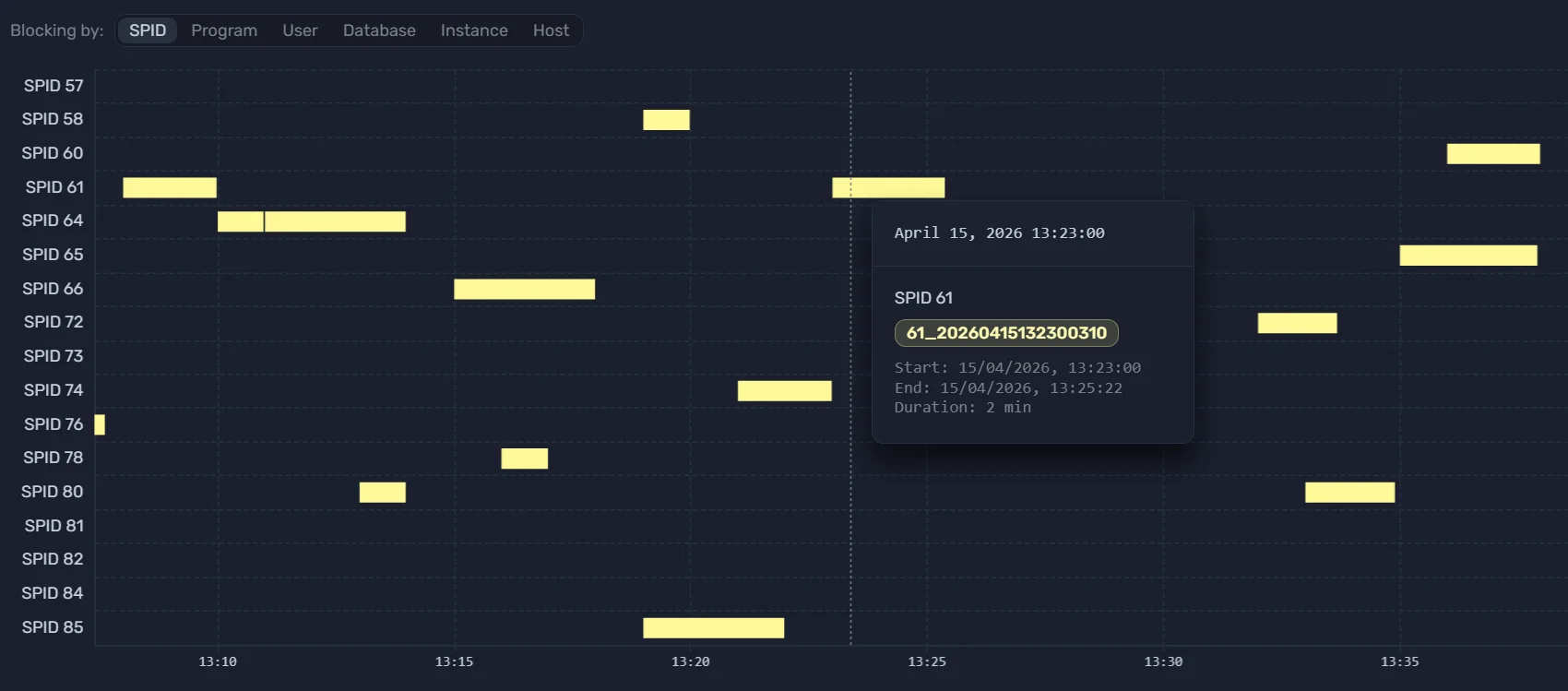The height and width of the screenshot is (691, 1568).
Task: Switch blocking view to User
Action: tap(300, 30)
